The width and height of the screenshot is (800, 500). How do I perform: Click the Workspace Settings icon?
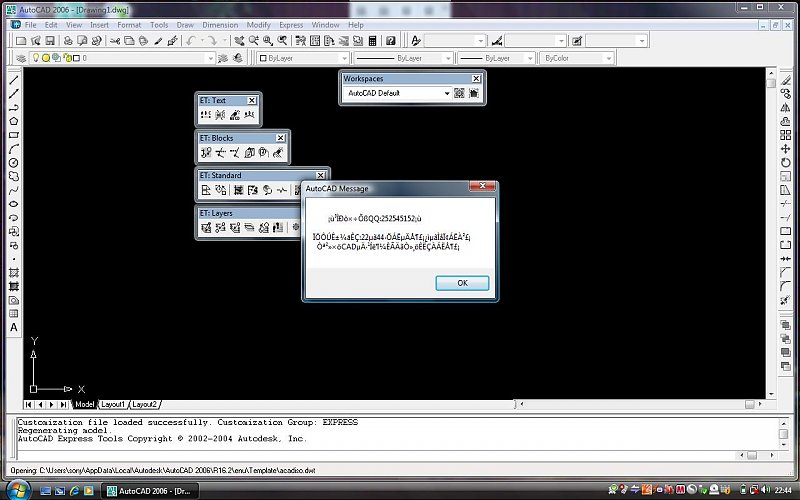click(459, 93)
